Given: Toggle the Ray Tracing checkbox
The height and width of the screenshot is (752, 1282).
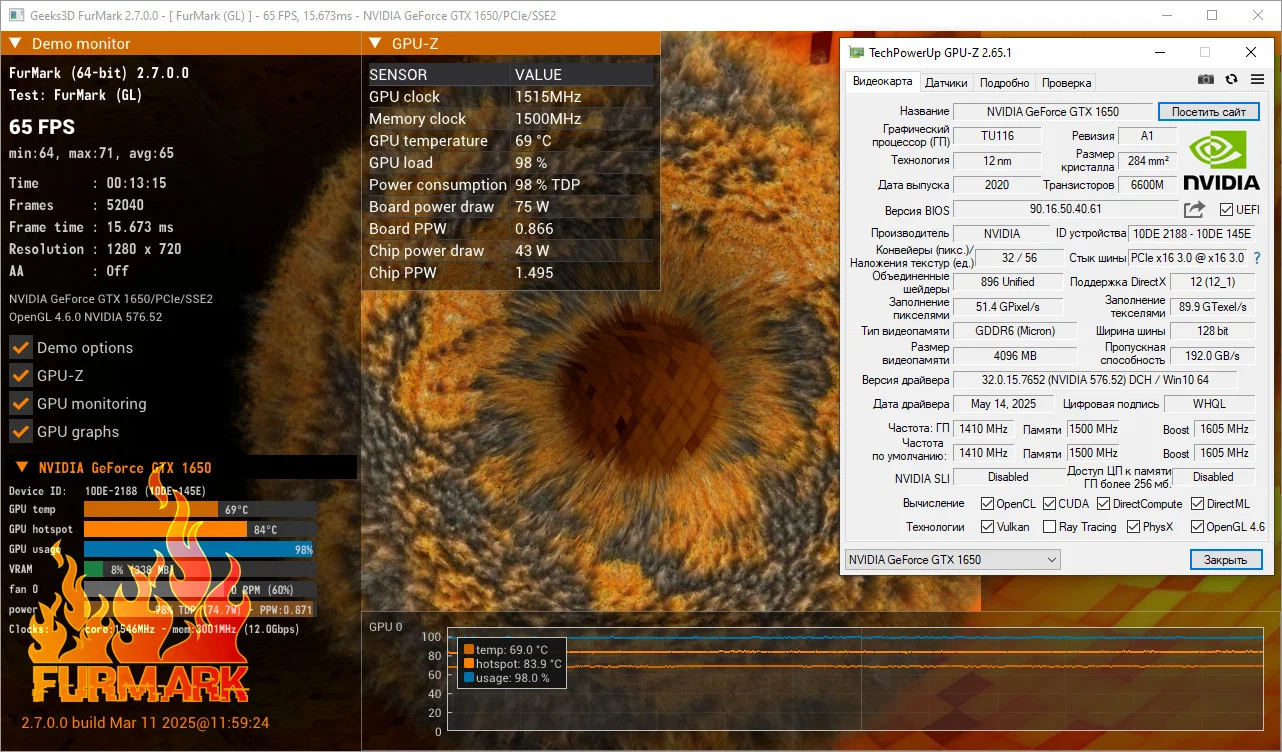Looking at the screenshot, I should pyautogui.click(x=1050, y=527).
